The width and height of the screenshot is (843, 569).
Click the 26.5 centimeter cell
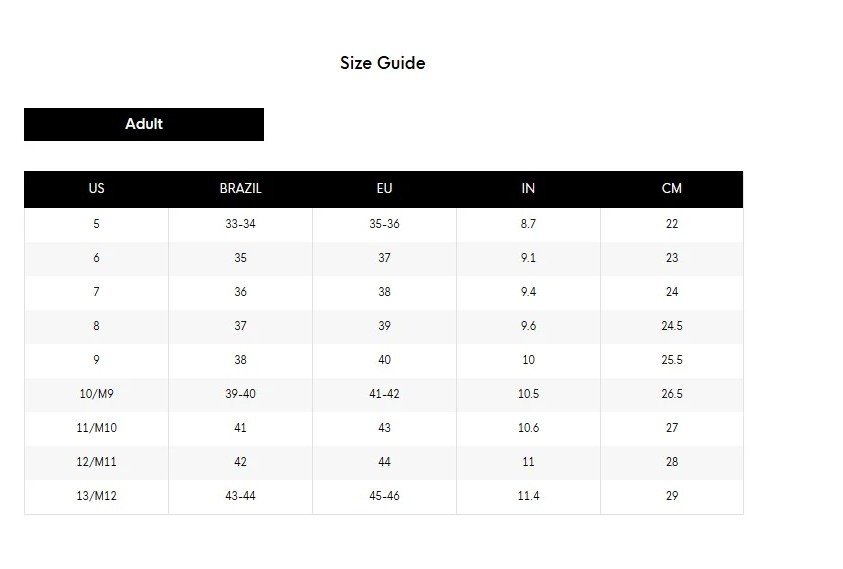672,394
